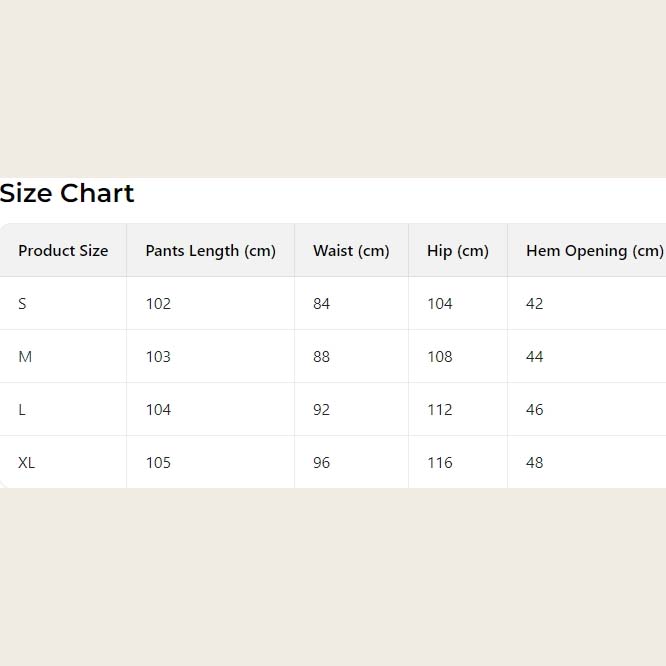Select waist value 92 in L row
The height and width of the screenshot is (666, 666).
(321, 410)
